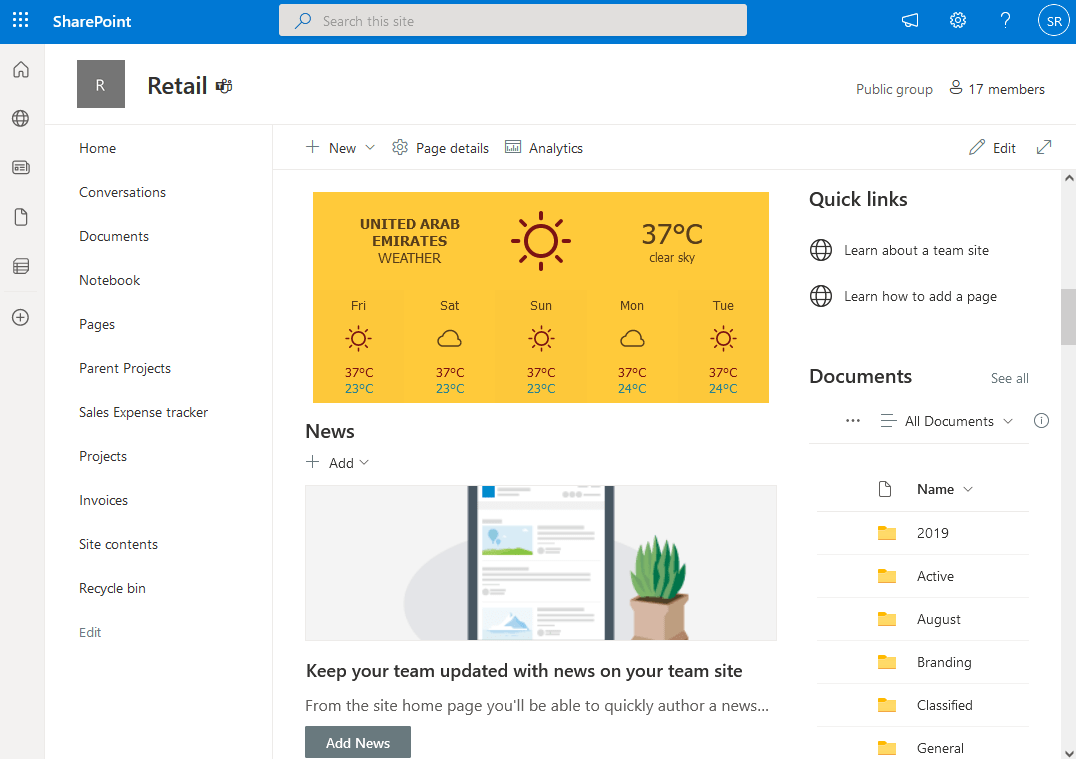Open the Office 365 app launcher waffle

20,20
